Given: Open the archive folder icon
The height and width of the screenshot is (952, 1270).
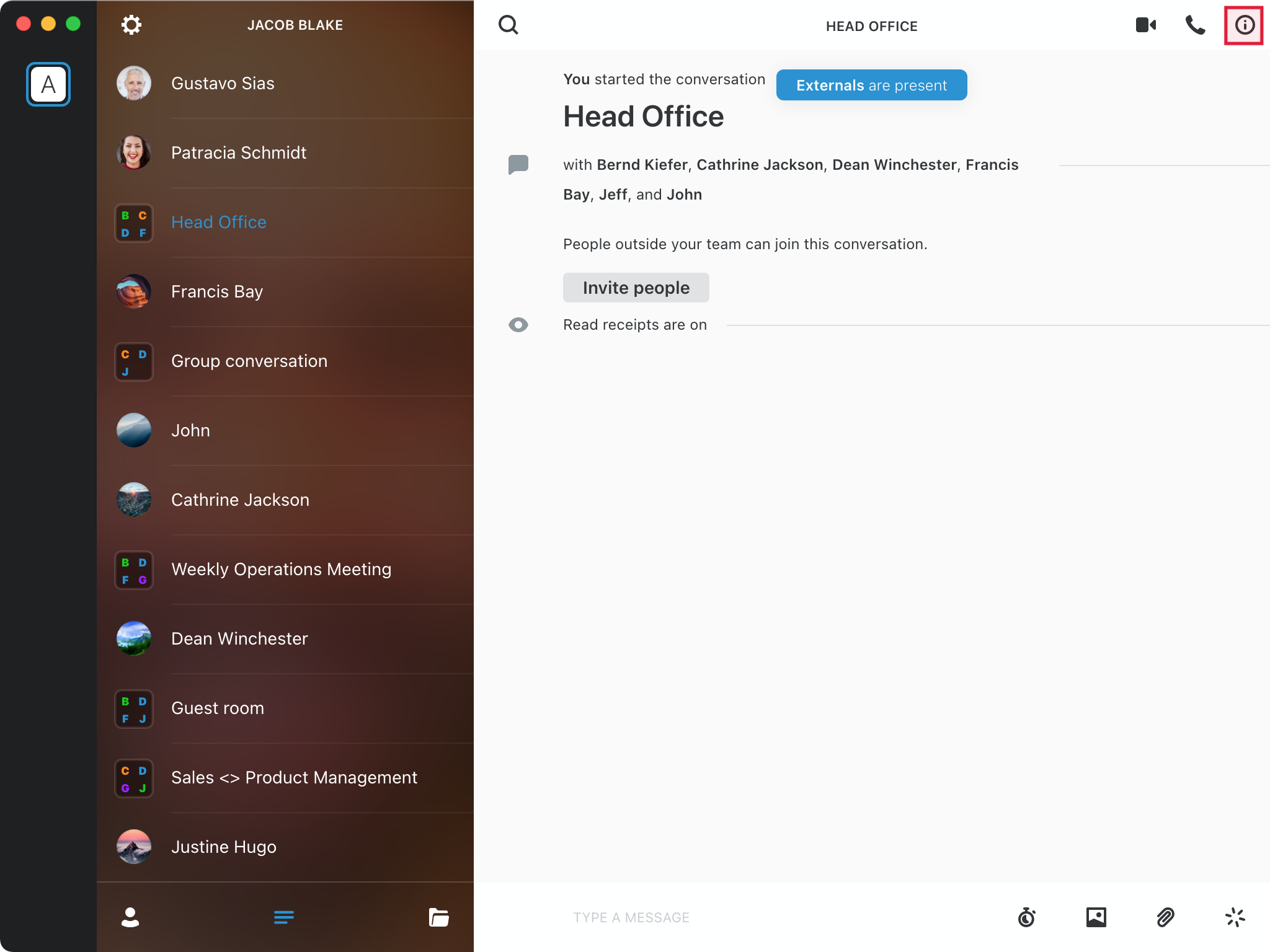Looking at the screenshot, I should pos(439,917).
